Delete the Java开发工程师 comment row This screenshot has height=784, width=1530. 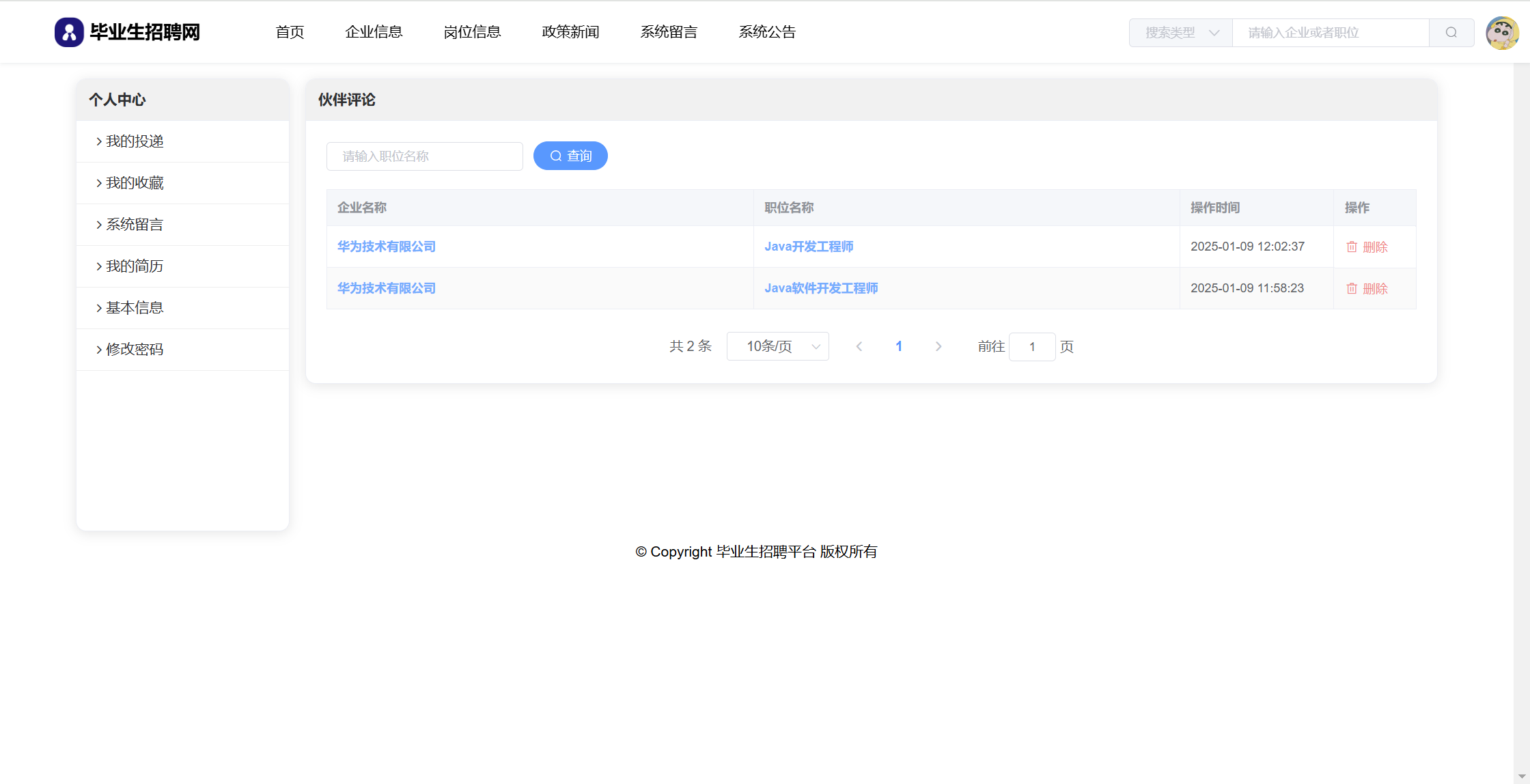click(x=1367, y=247)
